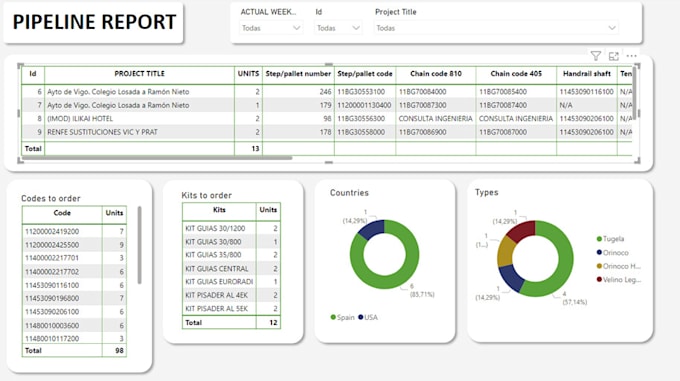The width and height of the screenshot is (680, 381).
Task: Click the main table horizontal scrollbar
Action: pos(157,158)
